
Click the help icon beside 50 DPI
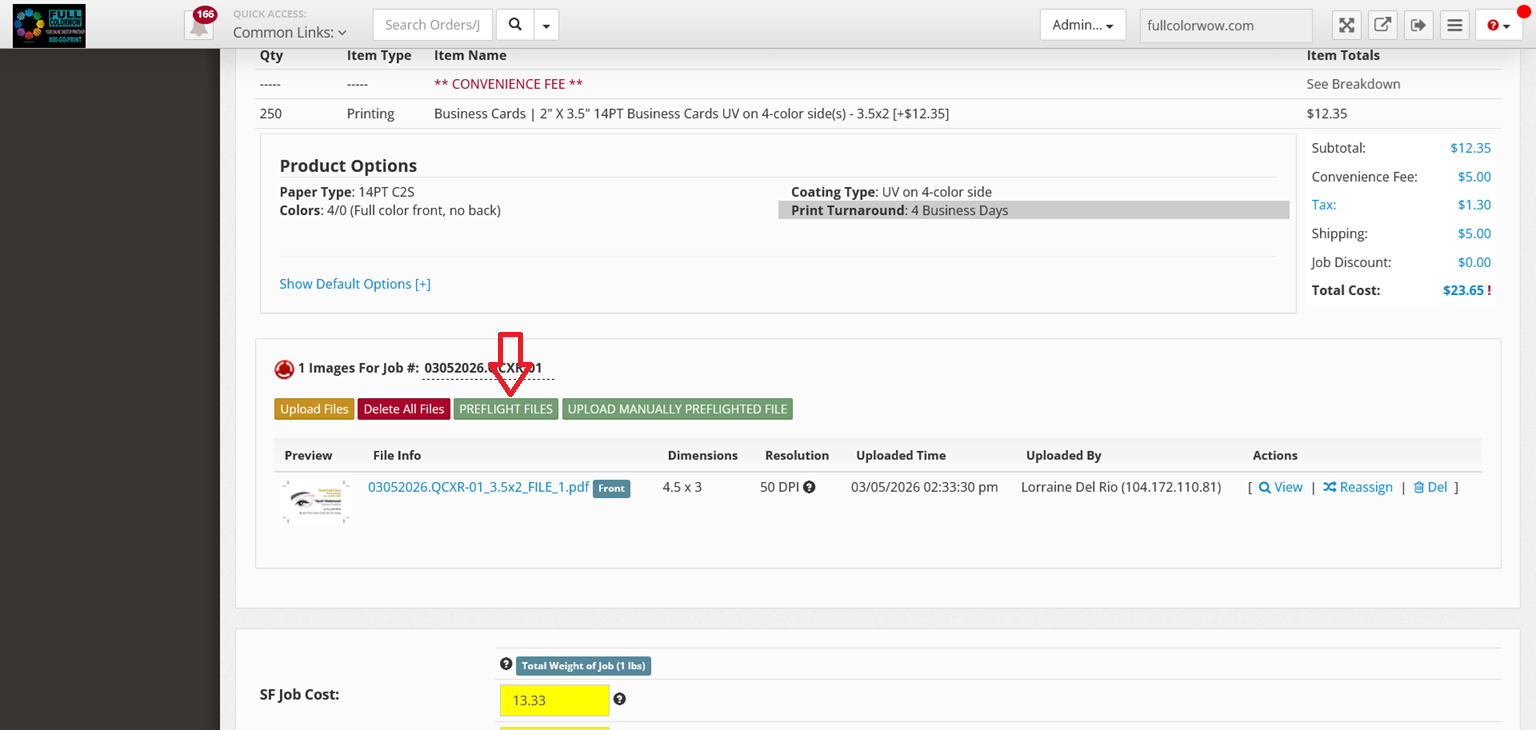[x=809, y=488]
